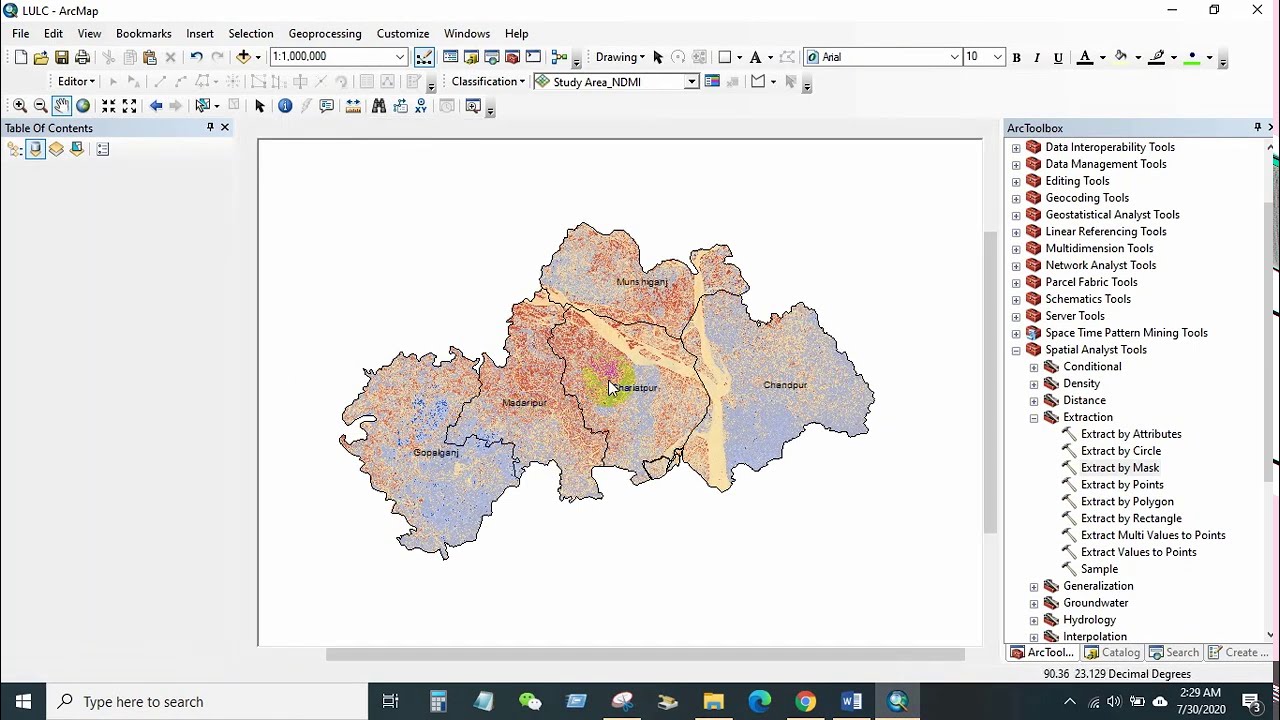This screenshot has width=1280, height=720.
Task: Pin the ArcToolbox panel
Action: point(1257,127)
